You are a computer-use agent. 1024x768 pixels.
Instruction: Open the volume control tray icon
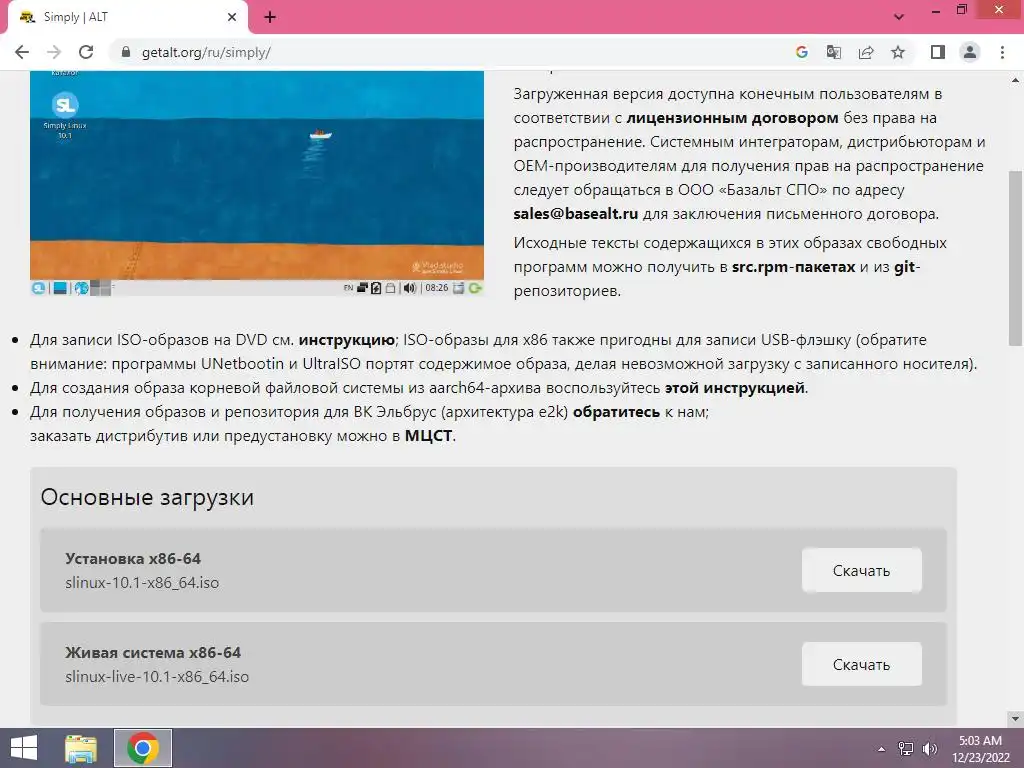pyautogui.click(x=930, y=748)
